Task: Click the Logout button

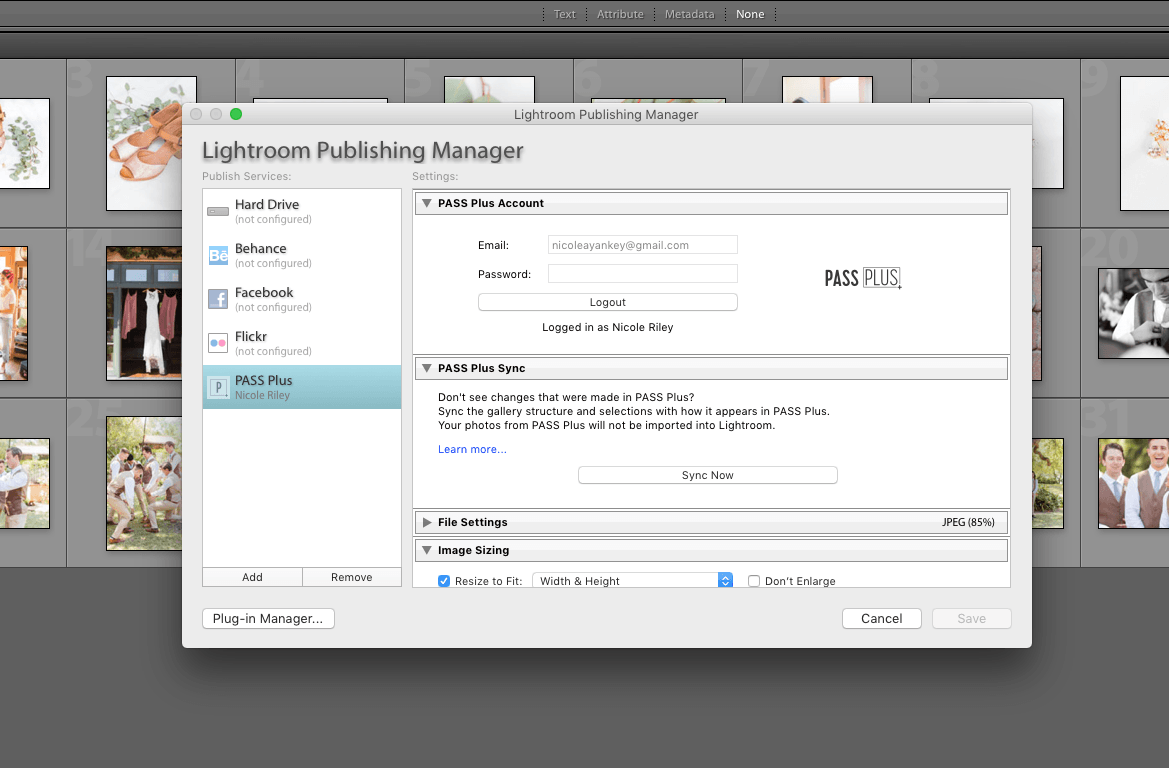Action: (x=608, y=302)
